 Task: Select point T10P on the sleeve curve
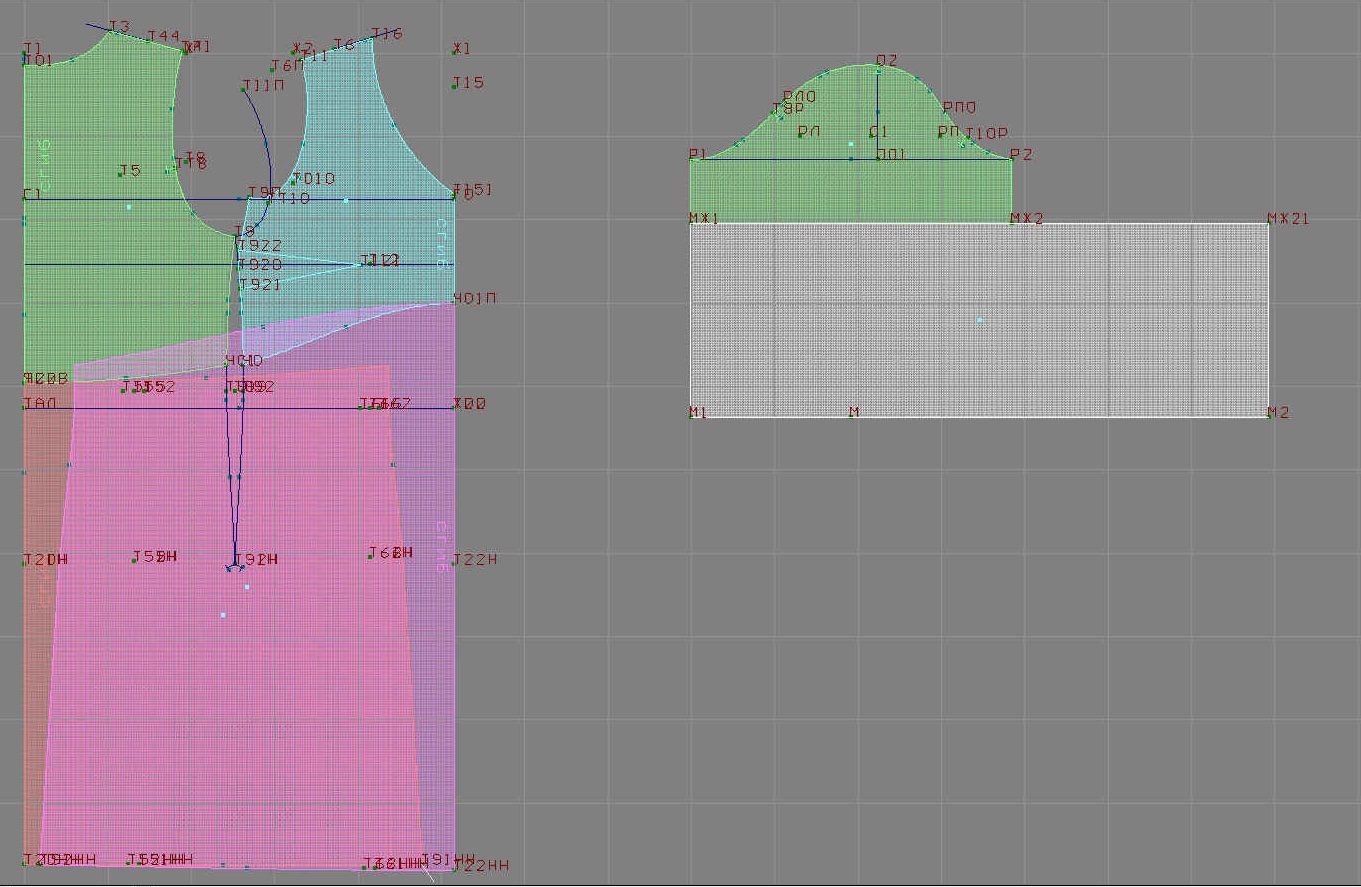966,142
